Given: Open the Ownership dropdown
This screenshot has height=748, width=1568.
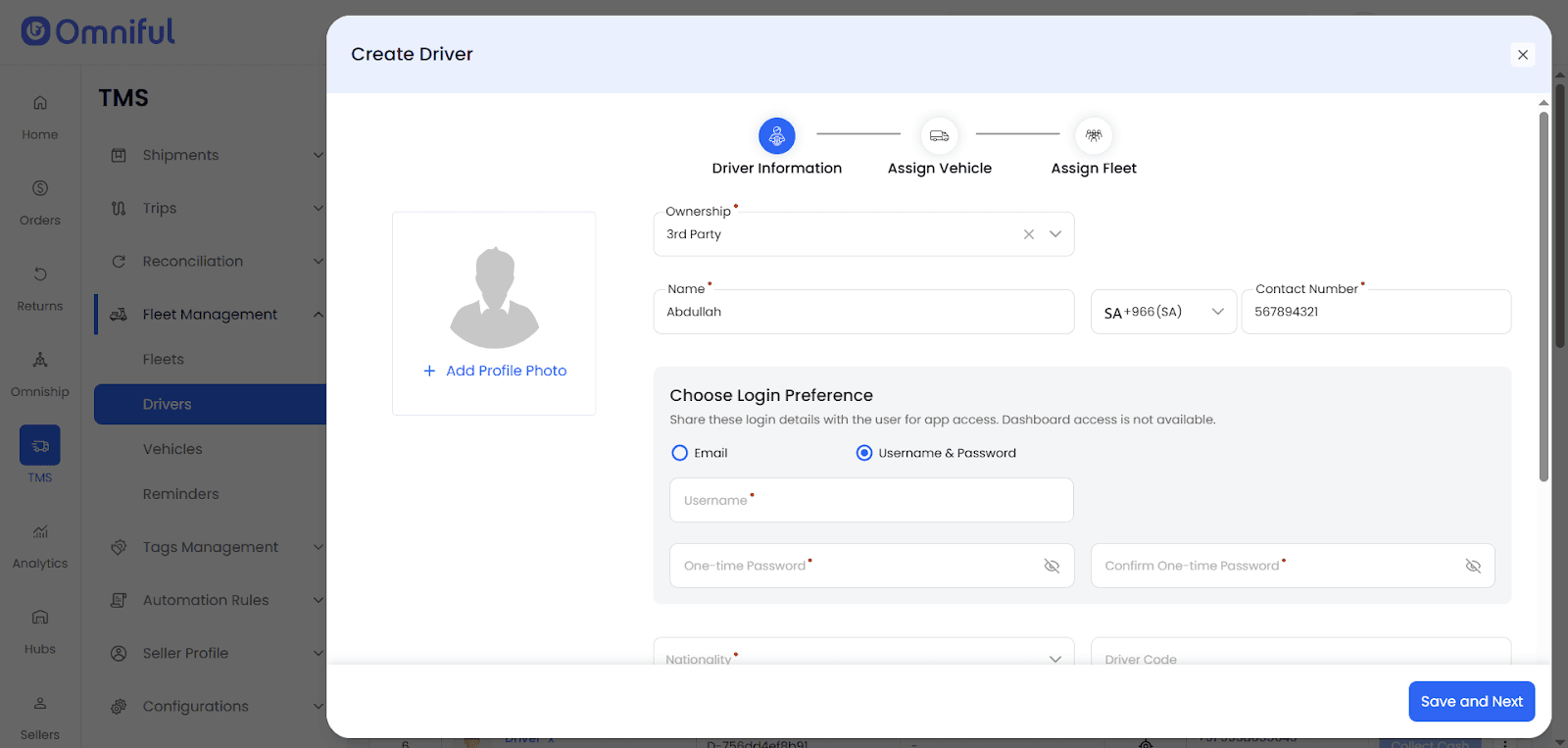Looking at the screenshot, I should [x=1055, y=234].
